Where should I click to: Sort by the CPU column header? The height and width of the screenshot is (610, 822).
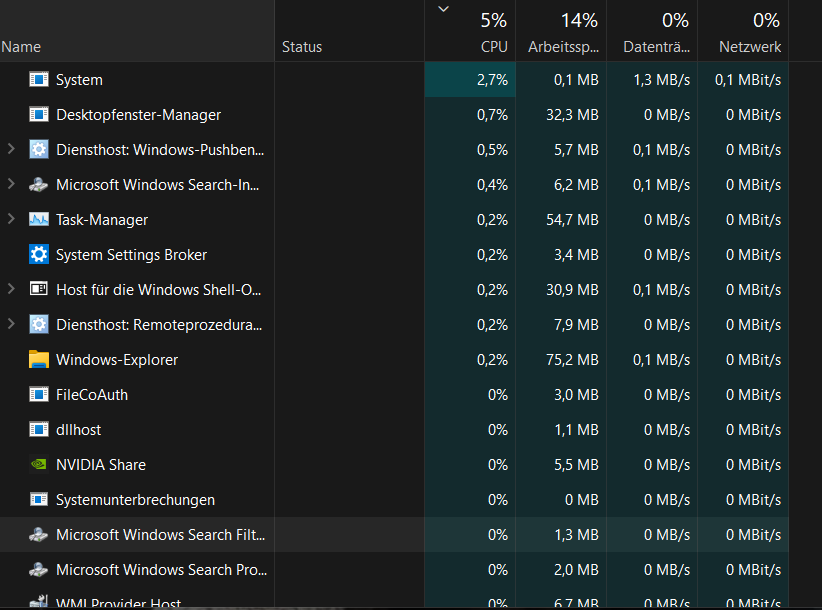(x=470, y=31)
